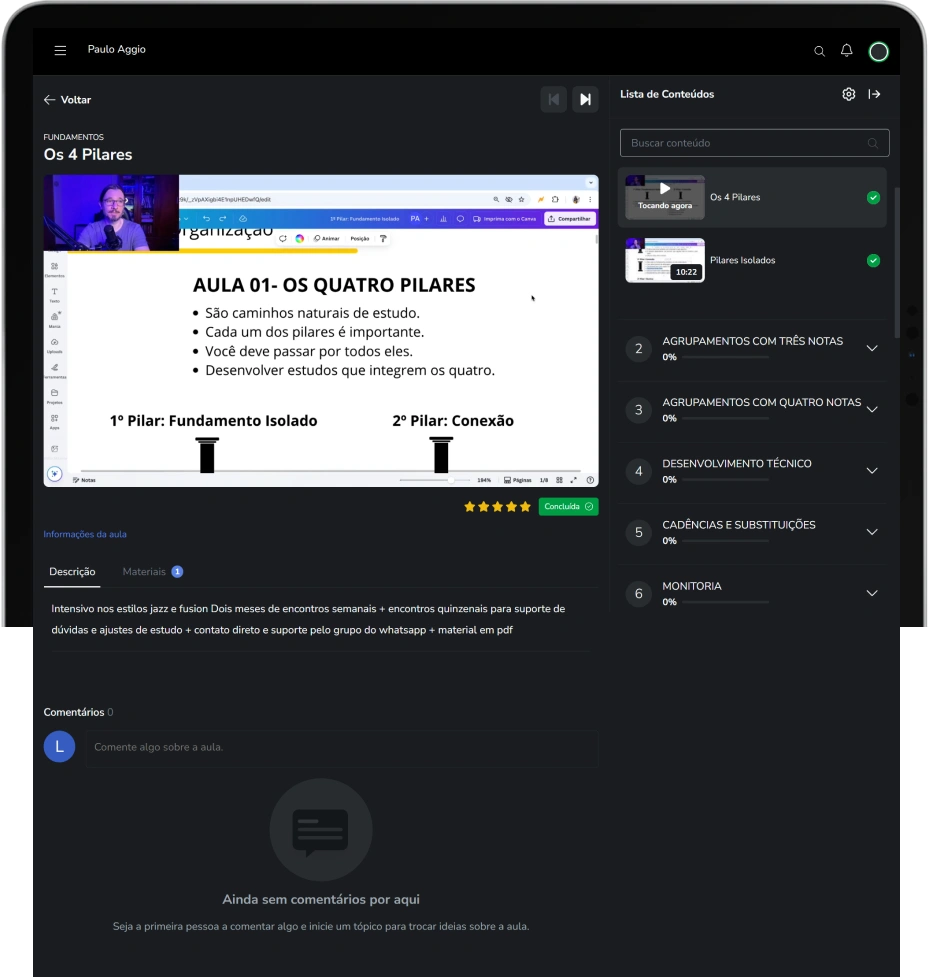This screenshot has width=929, height=977.
Task: Open the user profile avatar circle
Action: point(879,52)
